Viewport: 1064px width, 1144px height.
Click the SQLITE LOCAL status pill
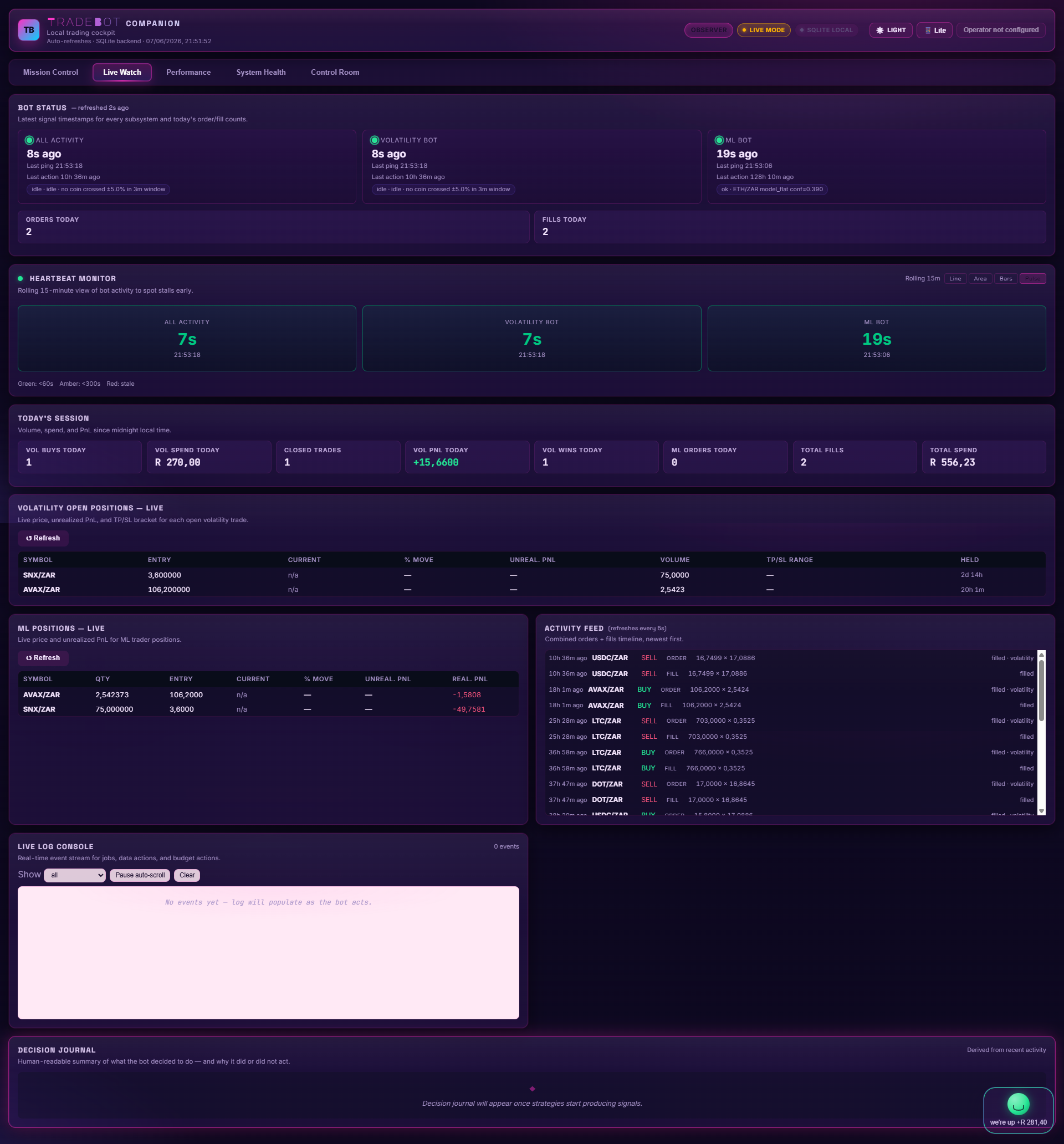(826, 30)
